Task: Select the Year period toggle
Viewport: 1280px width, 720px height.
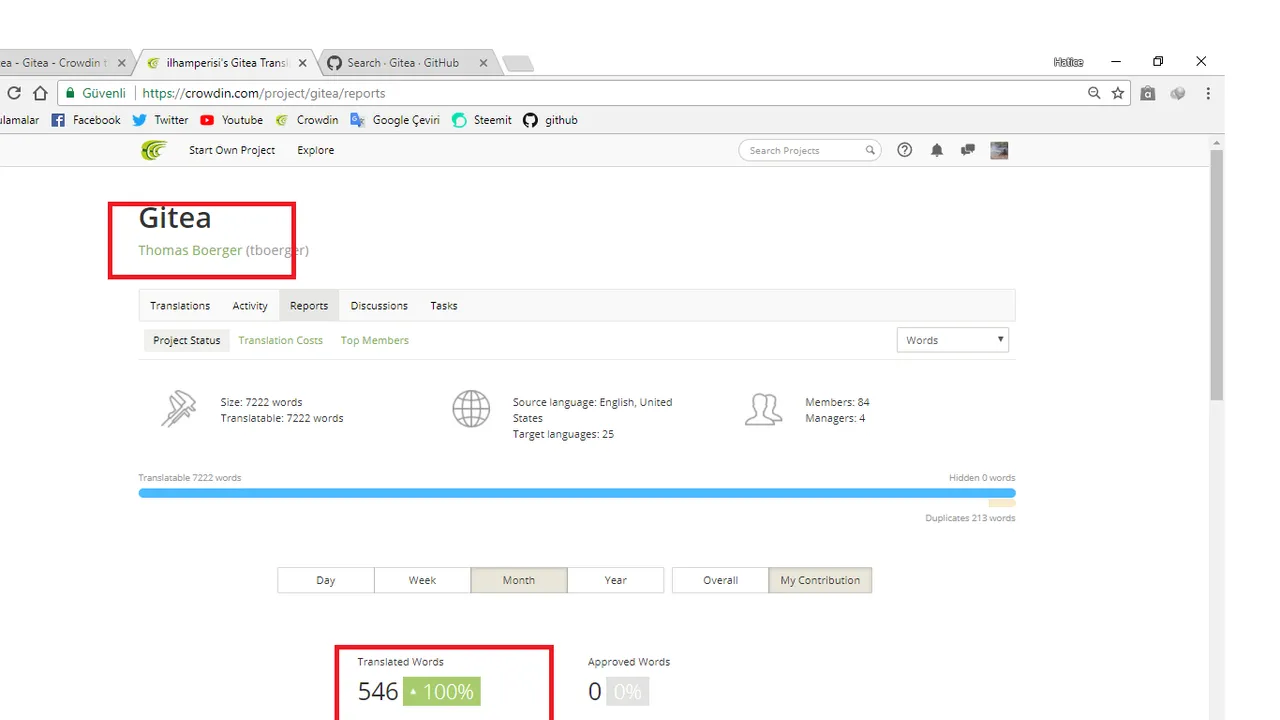Action: point(616,580)
